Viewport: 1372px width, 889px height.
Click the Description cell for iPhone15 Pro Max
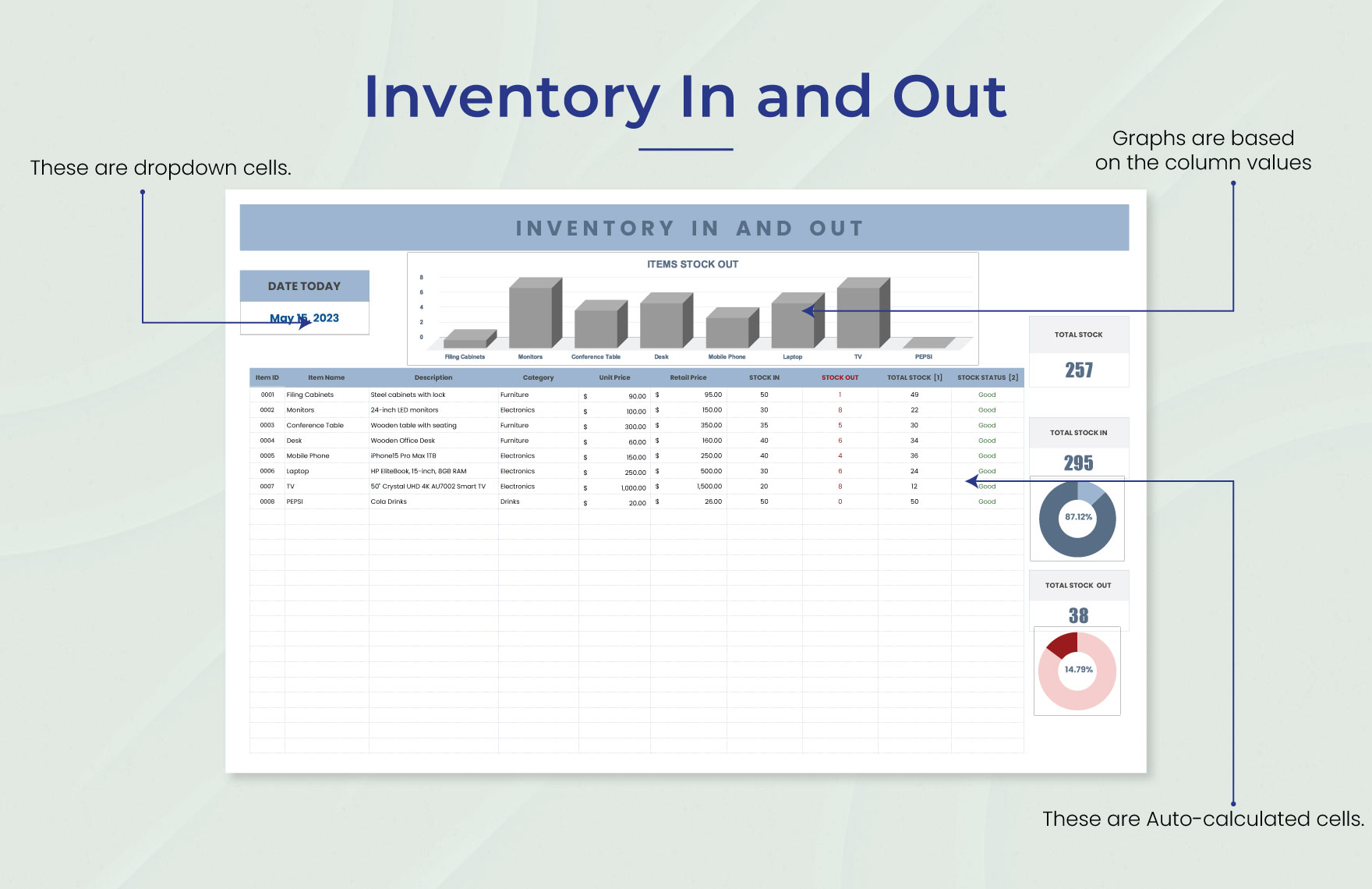433,455
